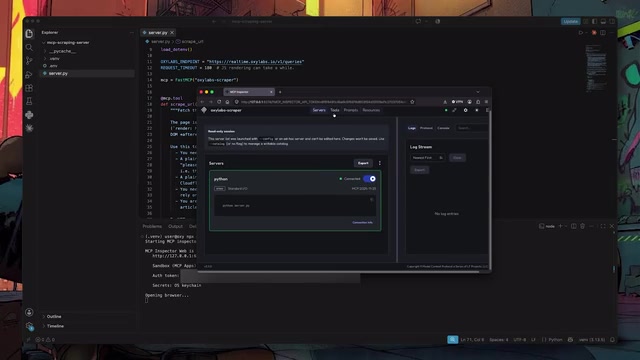Open the .env file in Explorer
This screenshot has height=360, width=640.
pos(53,66)
